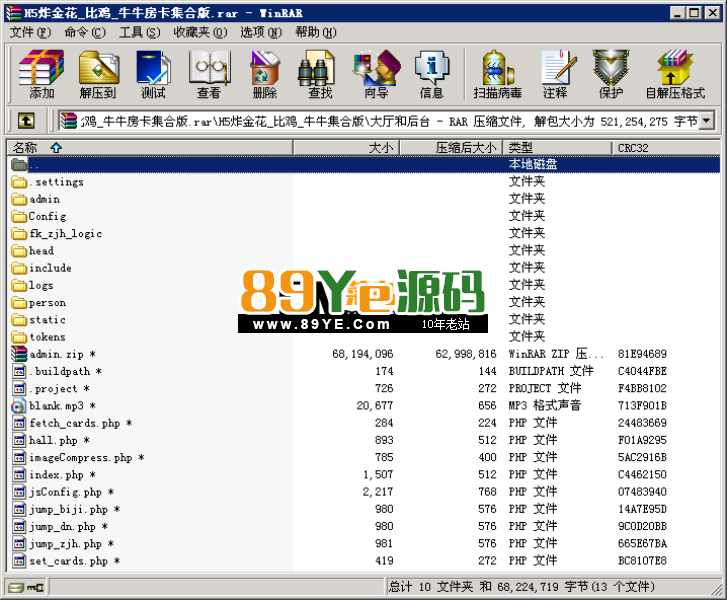Image resolution: width=727 pixels, height=600 pixels.
Task: Open the Commands (命令) menu
Action: (85, 32)
